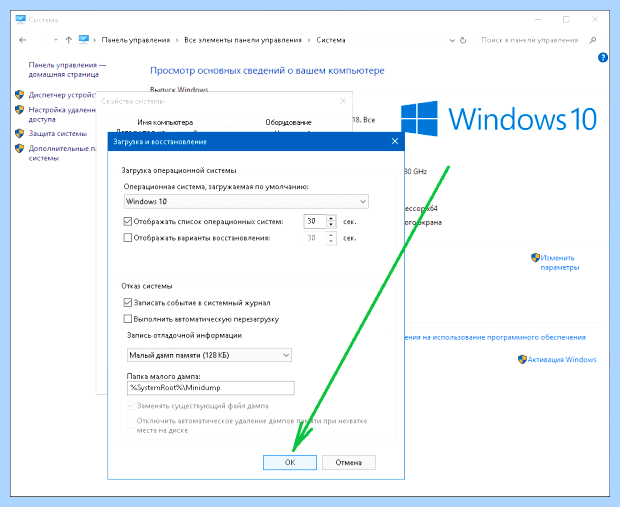Image resolution: width=620 pixels, height=507 pixels.
Task: Click the back arrow in System window
Action: tap(23, 40)
